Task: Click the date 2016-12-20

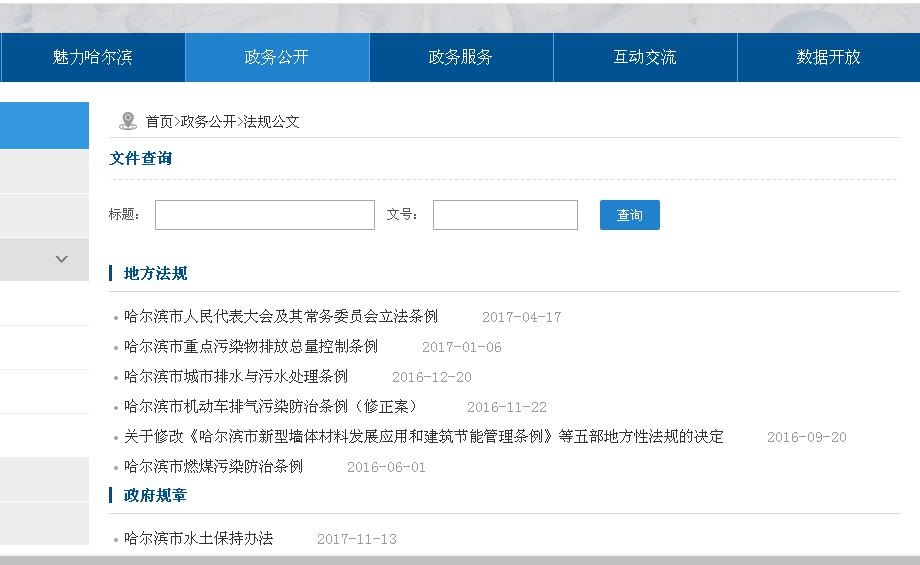Action: (432, 377)
